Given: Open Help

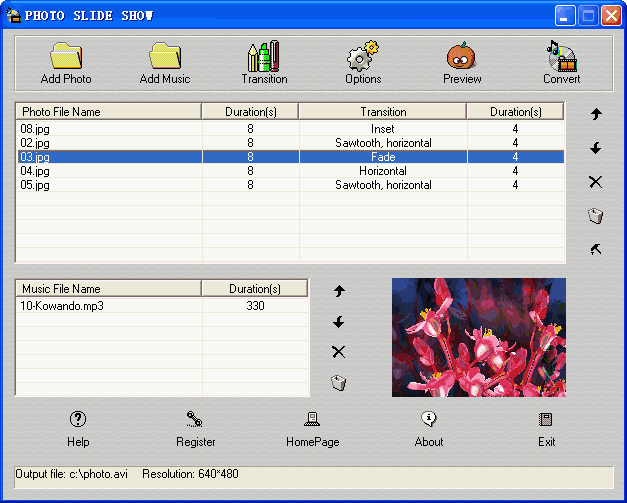Looking at the screenshot, I should click(78, 428).
